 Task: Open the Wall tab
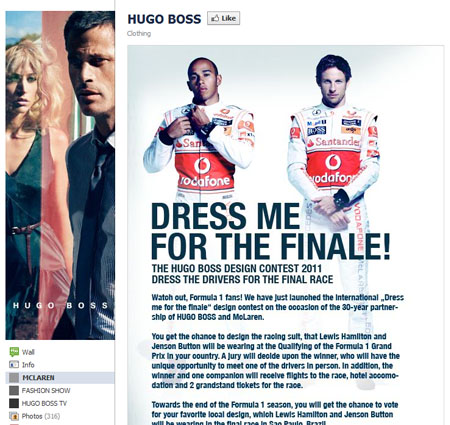tap(28, 352)
